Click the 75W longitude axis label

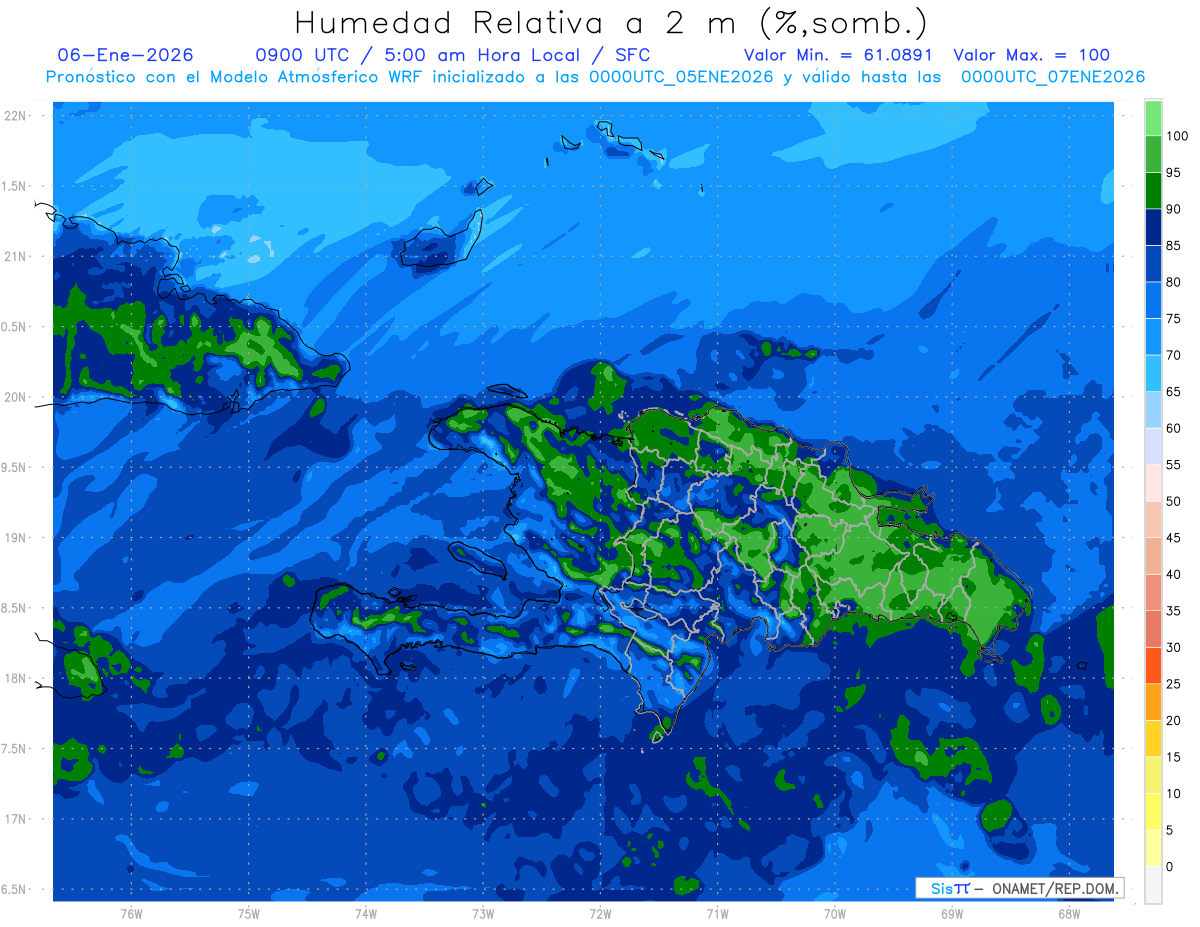[249, 913]
